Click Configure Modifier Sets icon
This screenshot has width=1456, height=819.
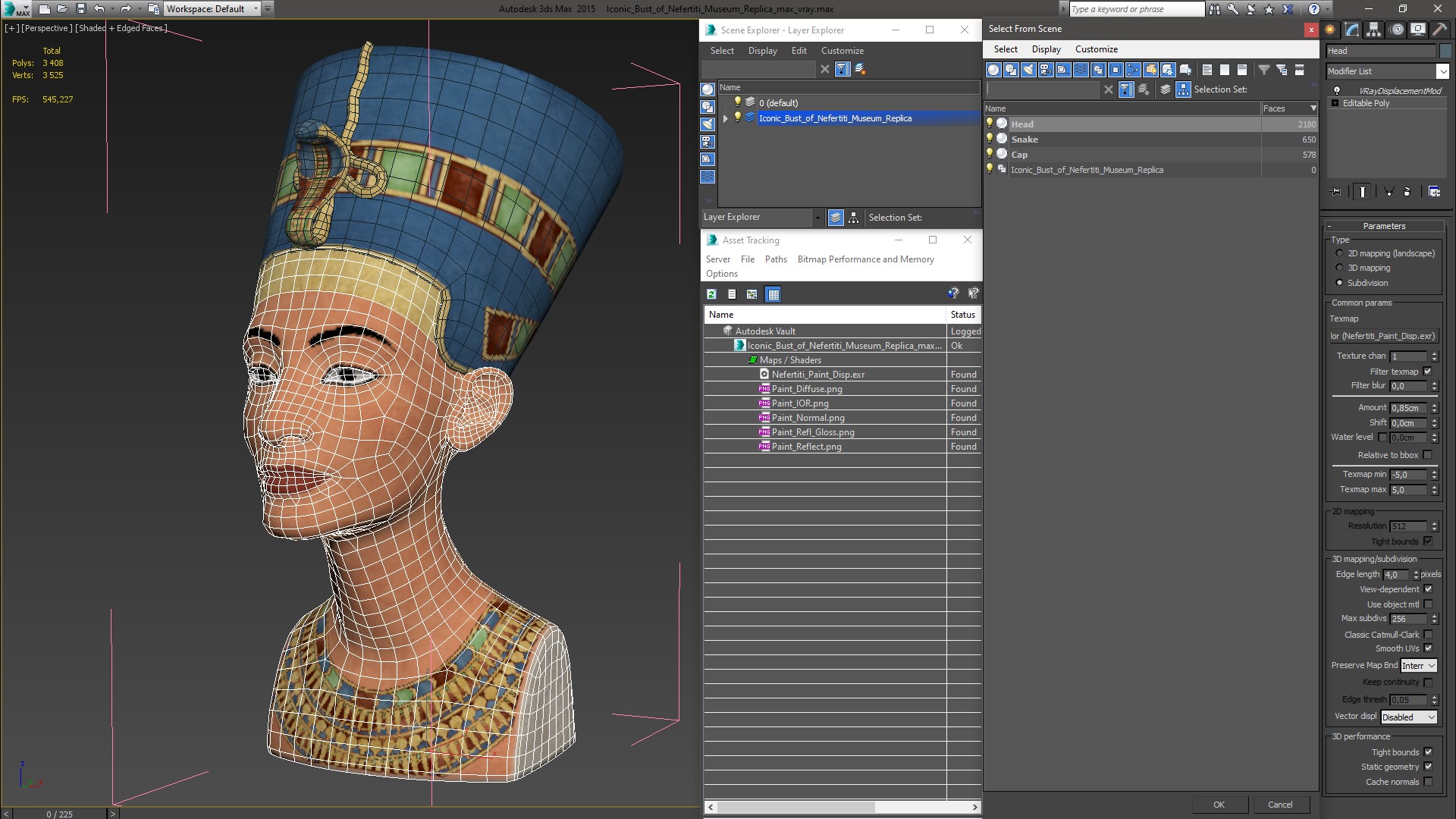click(x=1434, y=192)
